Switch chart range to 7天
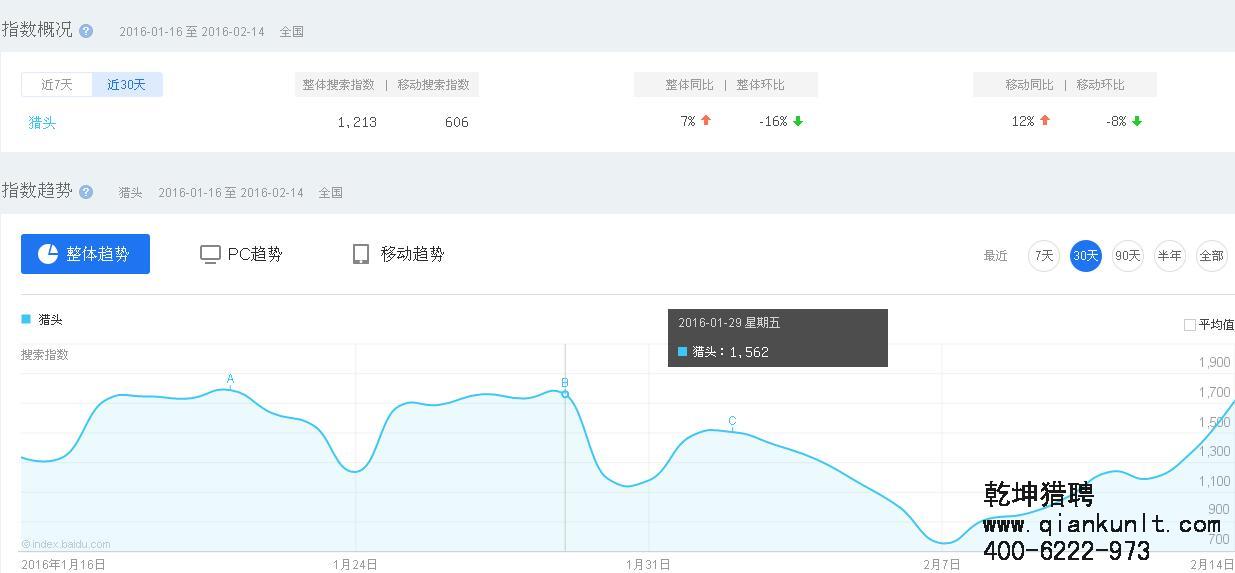 [1044, 256]
